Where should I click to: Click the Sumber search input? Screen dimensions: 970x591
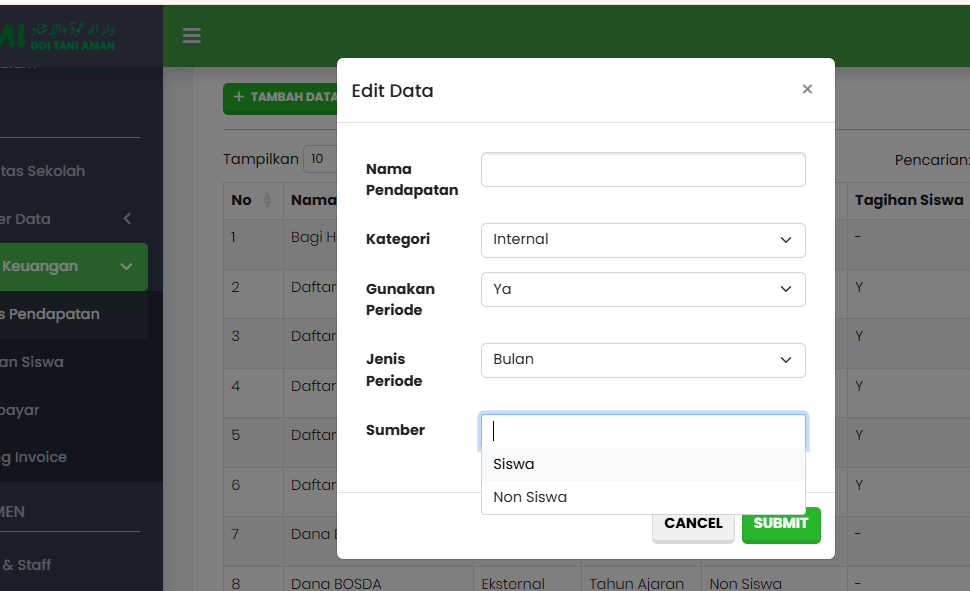643,431
